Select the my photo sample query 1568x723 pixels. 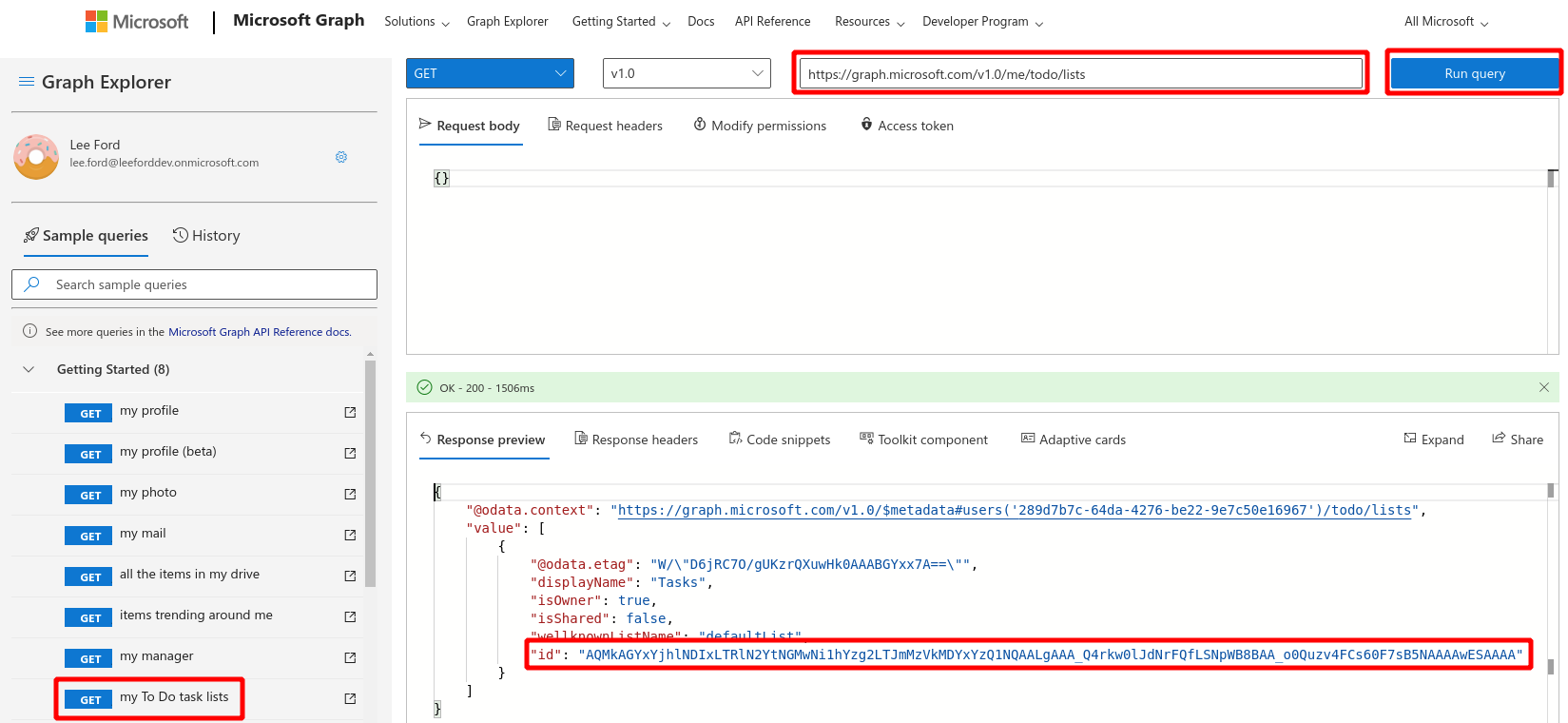148,493
